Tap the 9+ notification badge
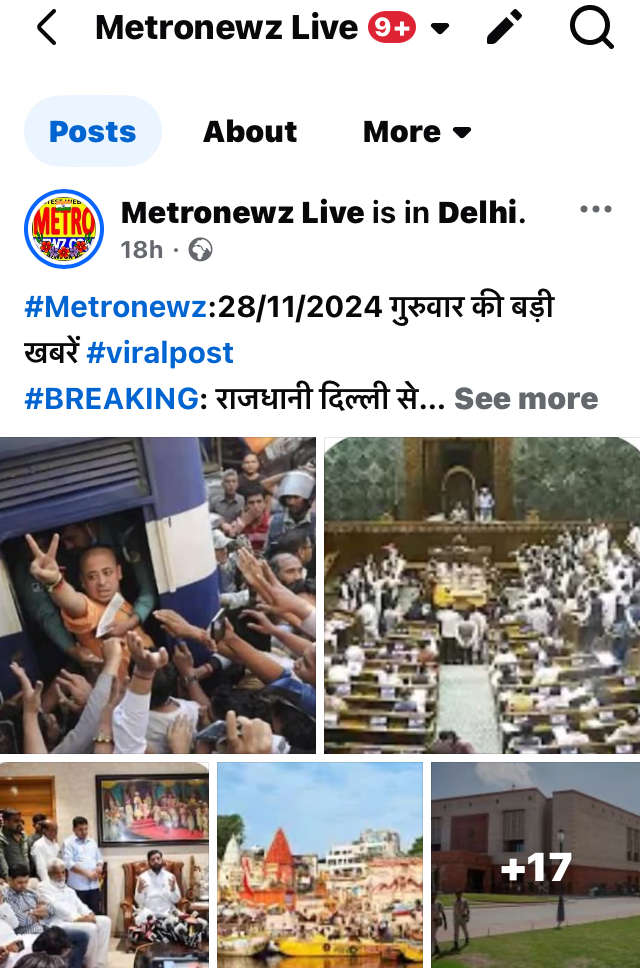Screen dimensions: 640x968 pos(392,28)
